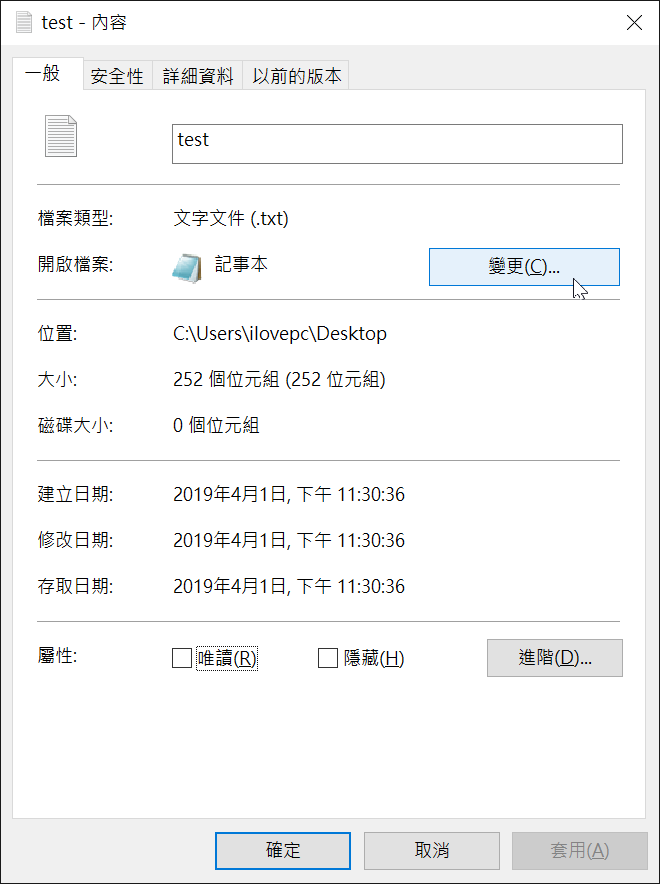The image size is (660, 884).
Task: Open the 以前的版本 tab
Action: (296, 76)
